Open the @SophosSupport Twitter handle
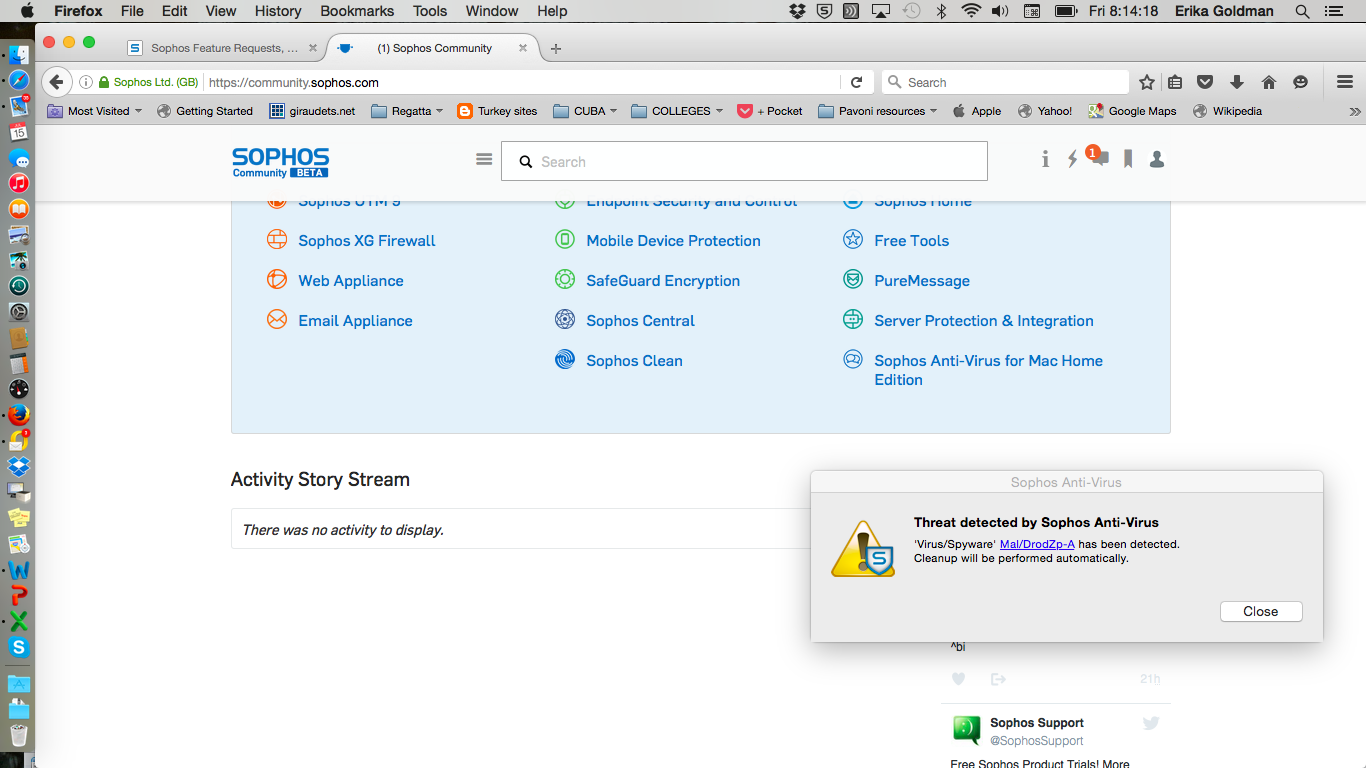Image resolution: width=1366 pixels, height=768 pixels. (1037, 741)
